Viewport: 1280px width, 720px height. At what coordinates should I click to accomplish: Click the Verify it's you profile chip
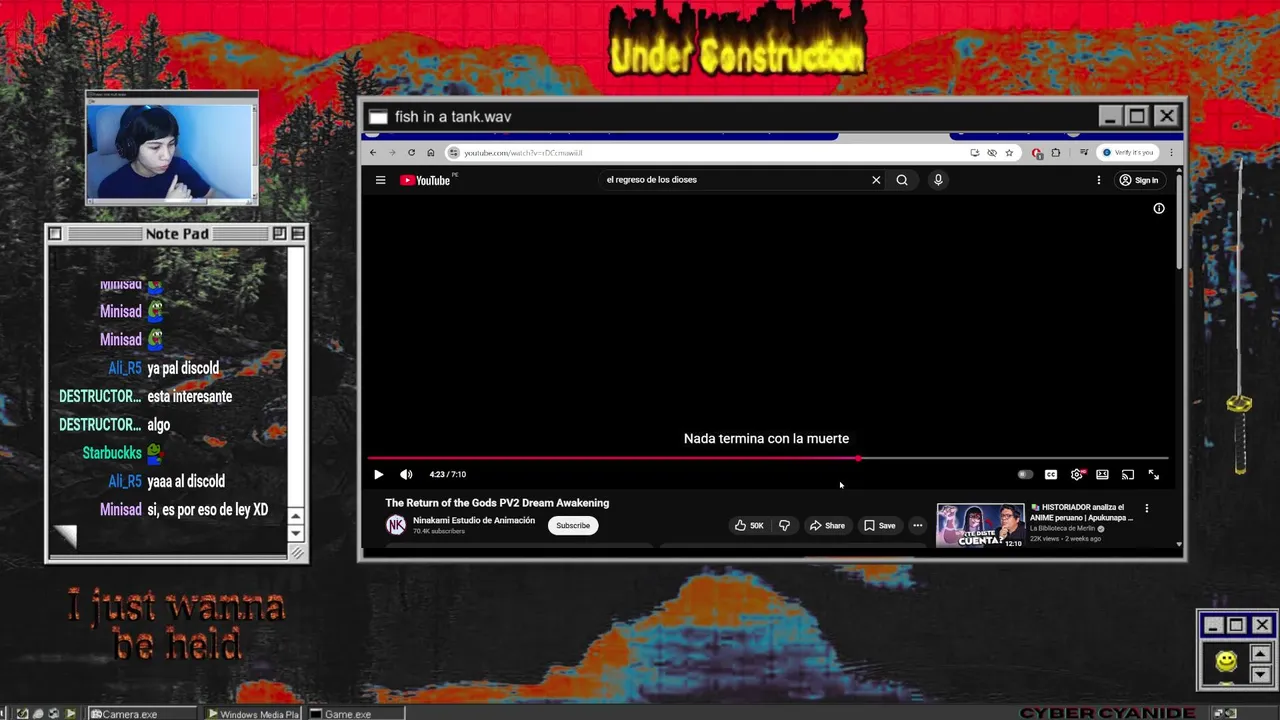pos(1128,153)
